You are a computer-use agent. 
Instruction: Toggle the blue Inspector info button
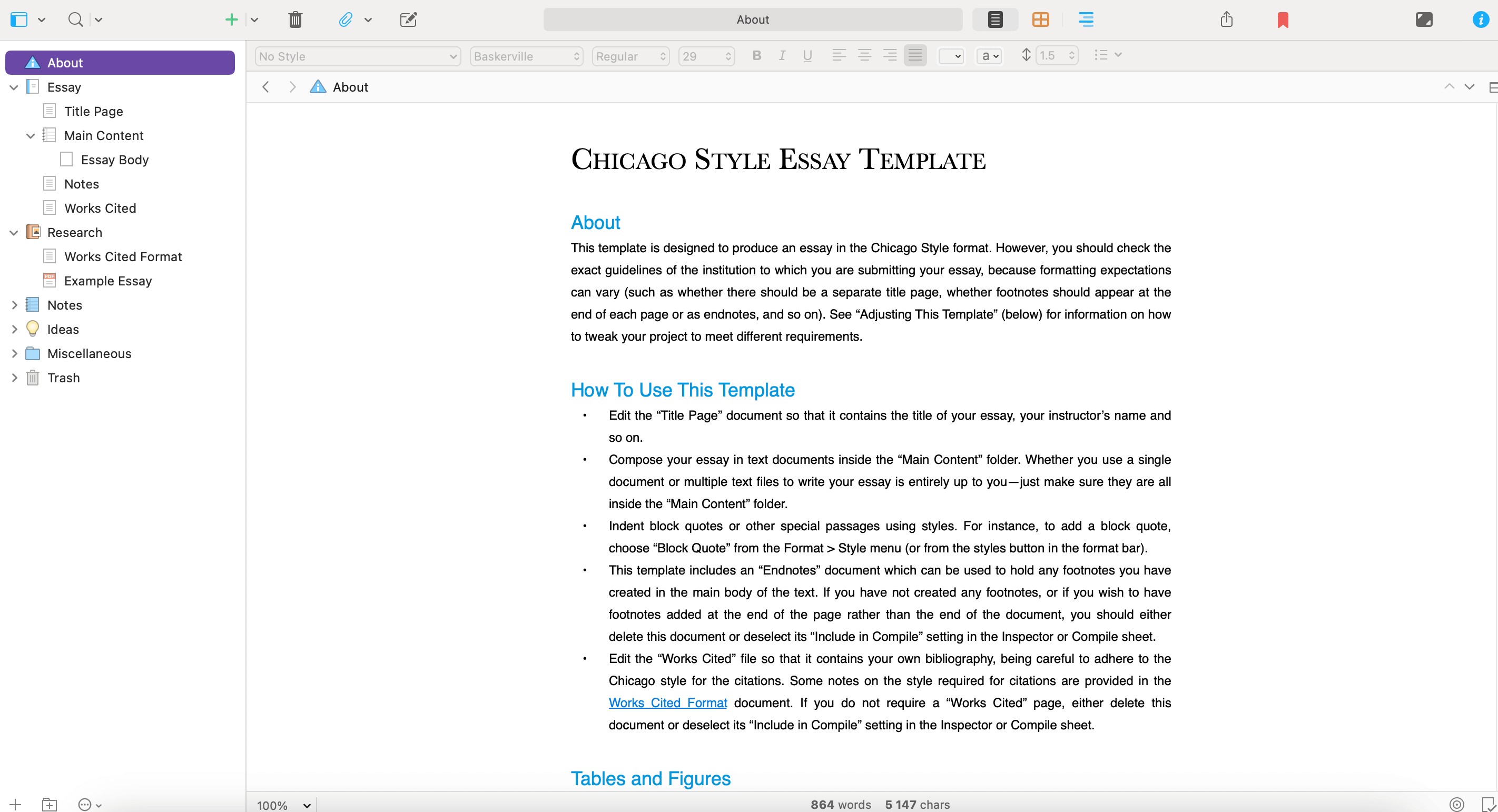(x=1480, y=20)
